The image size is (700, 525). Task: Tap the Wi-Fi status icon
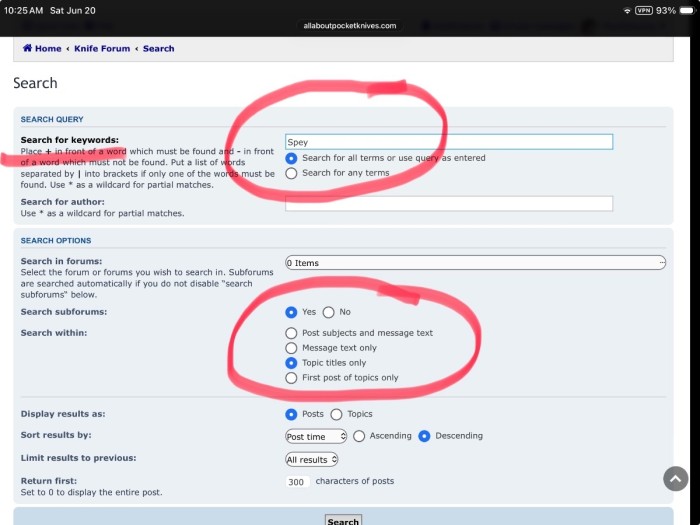tap(627, 10)
